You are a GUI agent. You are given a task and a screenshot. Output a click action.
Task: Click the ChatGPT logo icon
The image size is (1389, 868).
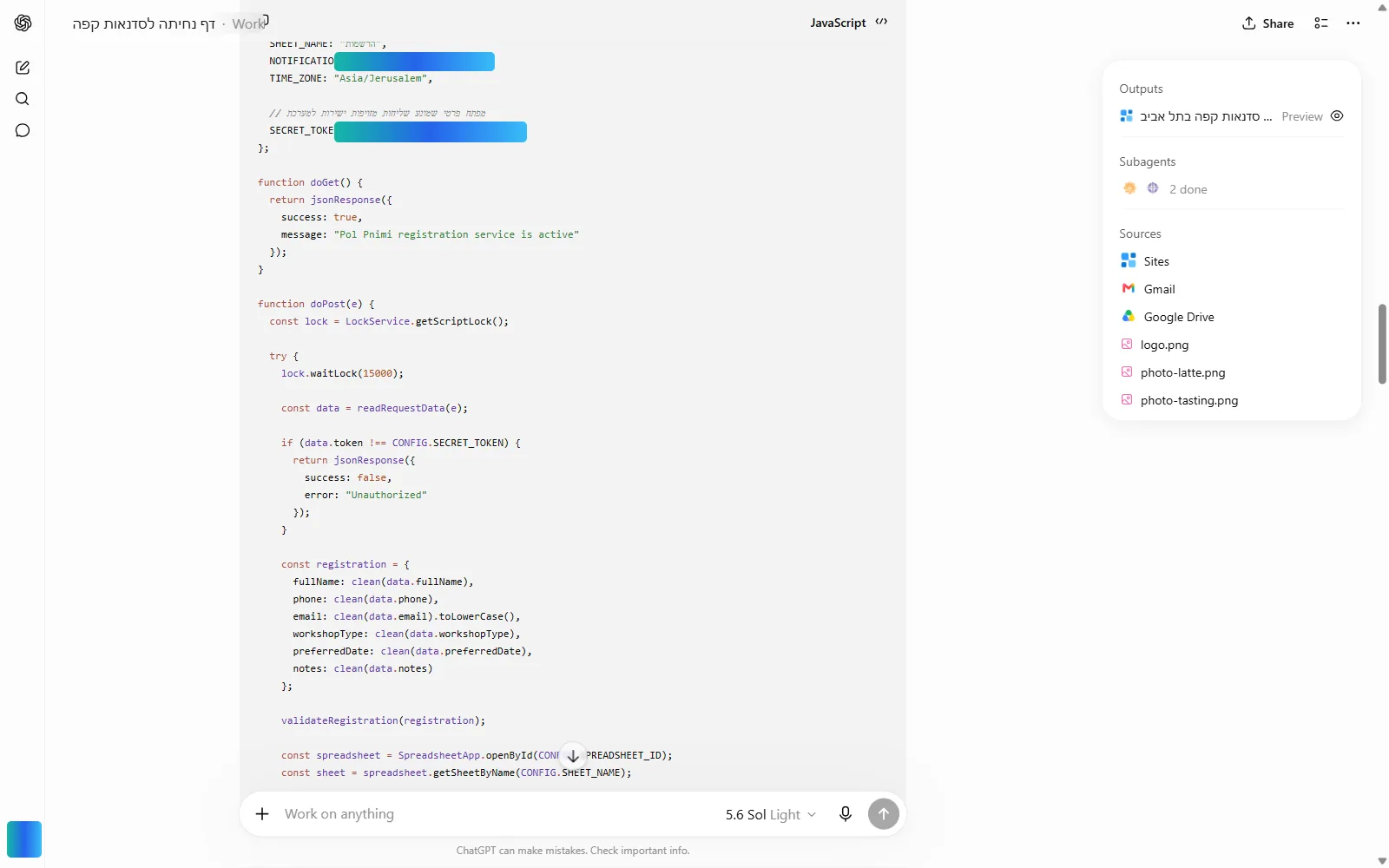pyautogui.click(x=23, y=23)
